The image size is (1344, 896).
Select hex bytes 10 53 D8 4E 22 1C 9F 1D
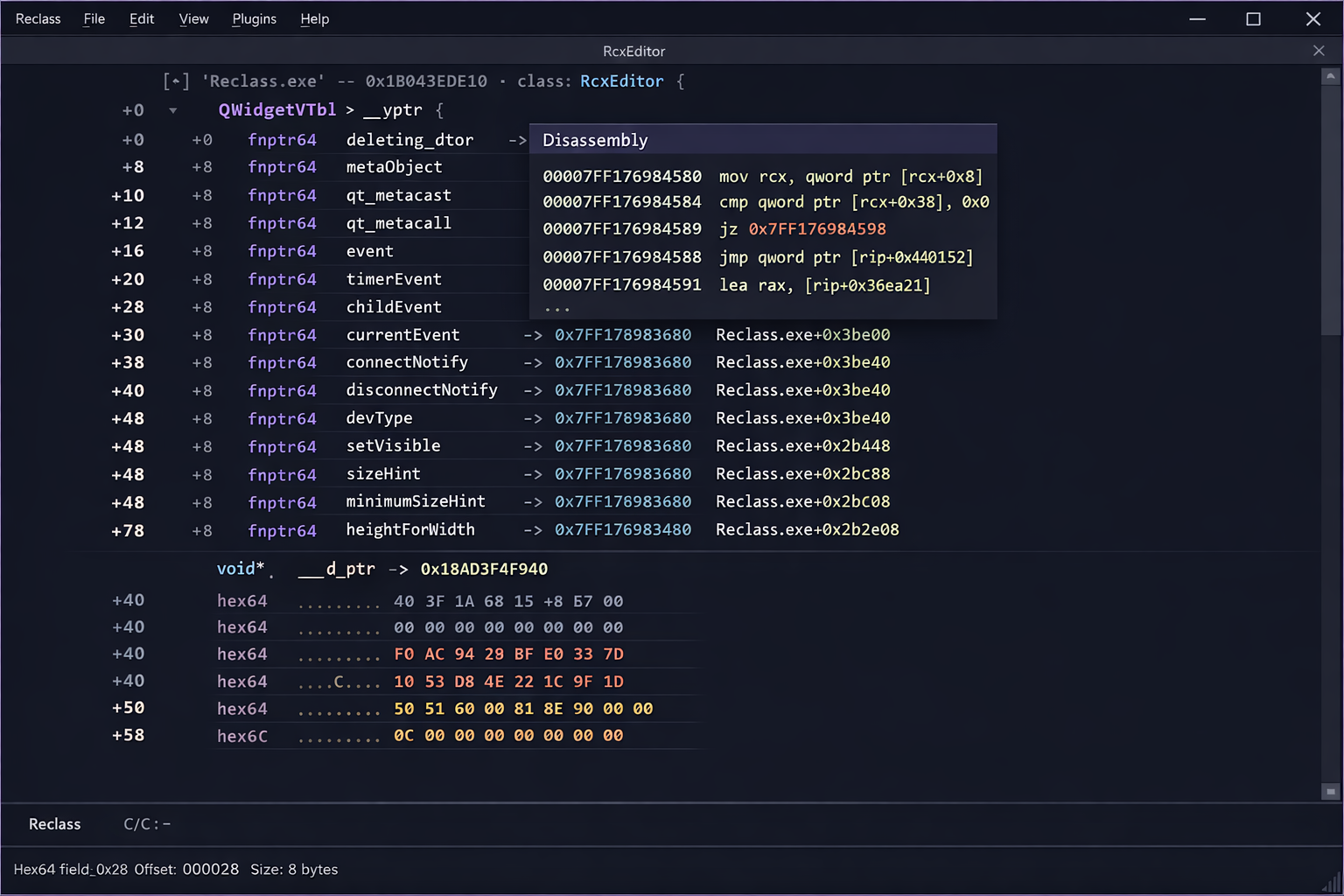(508, 682)
